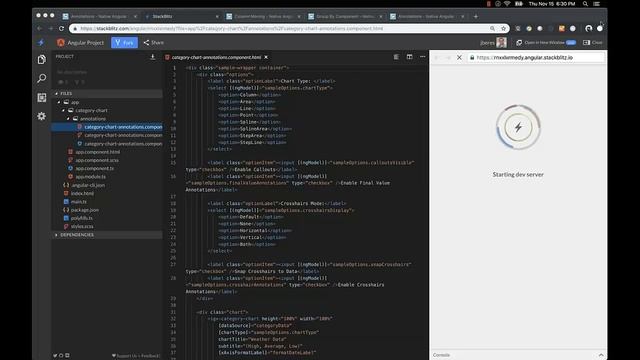
Task: Open app.component.ts in file tree
Action: [95, 168]
